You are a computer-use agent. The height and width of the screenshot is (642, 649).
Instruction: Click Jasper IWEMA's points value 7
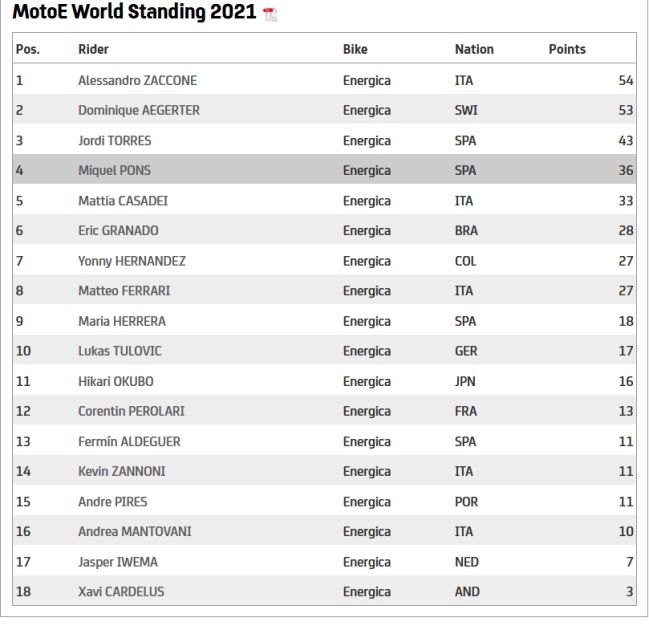630,562
